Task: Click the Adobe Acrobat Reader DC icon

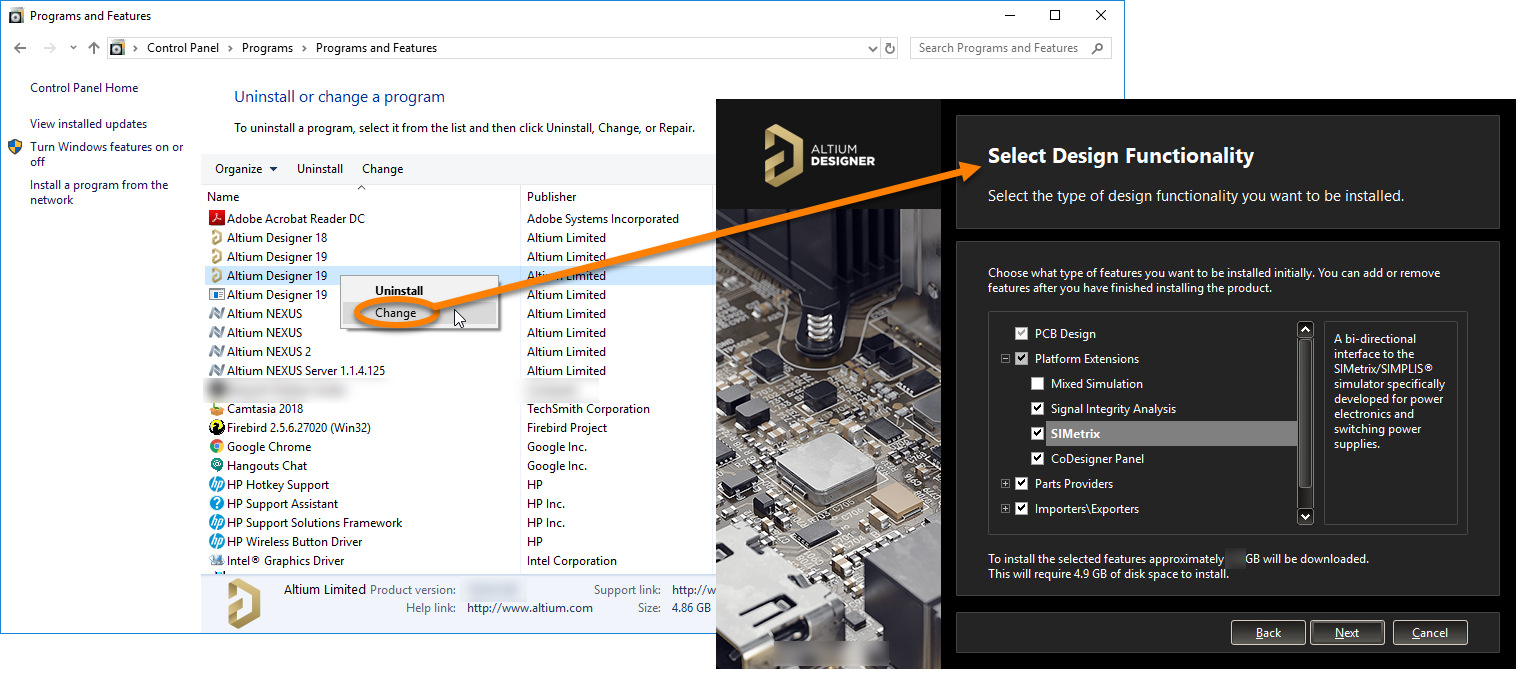Action: click(x=216, y=219)
